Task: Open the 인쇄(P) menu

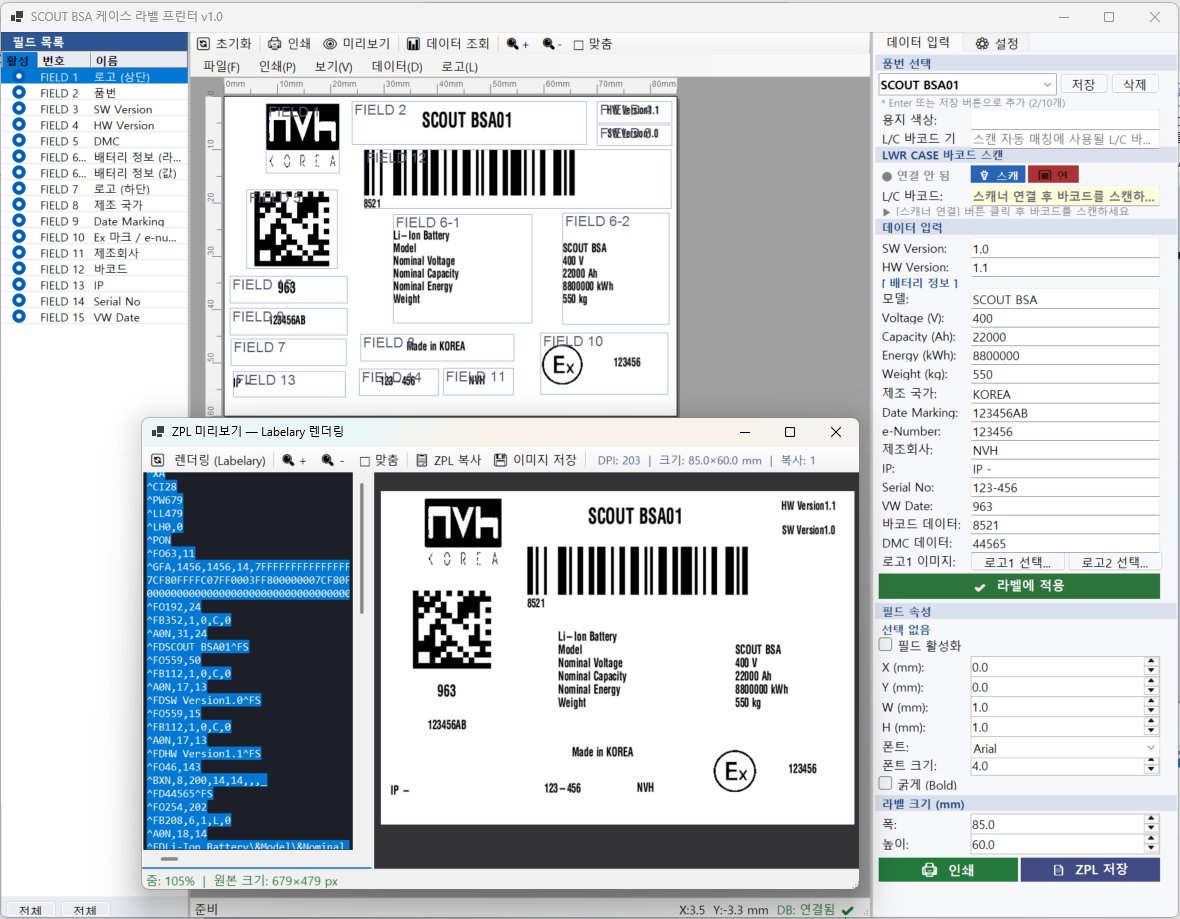Action: (x=277, y=66)
